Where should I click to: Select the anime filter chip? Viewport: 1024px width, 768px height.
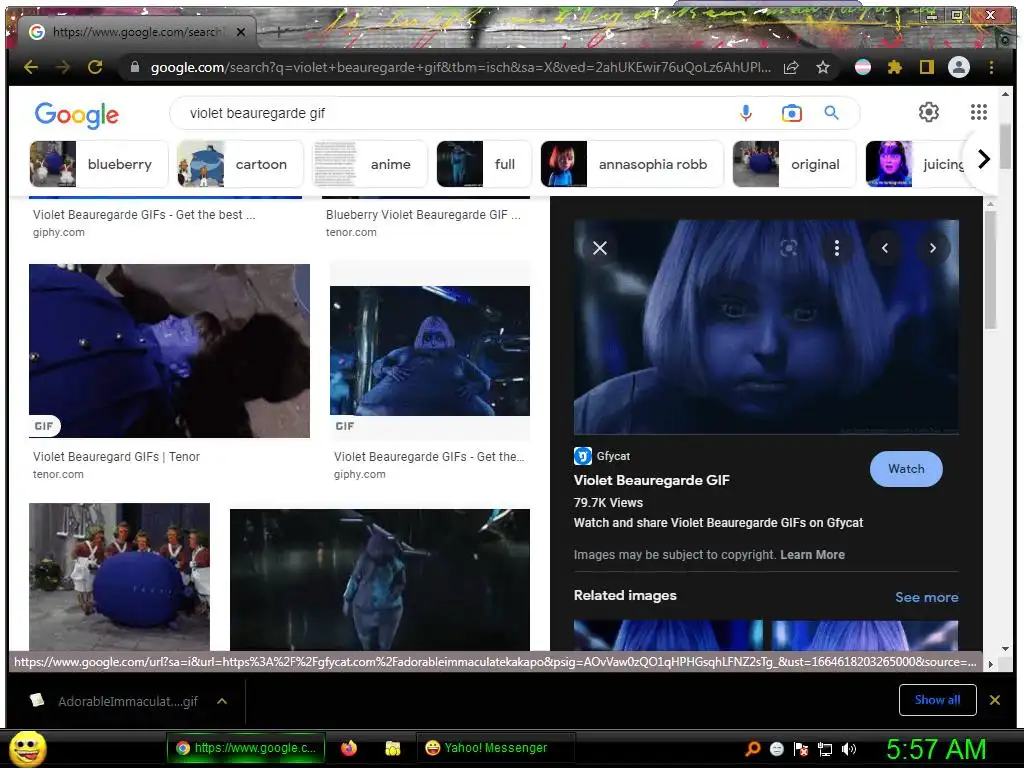pos(370,164)
